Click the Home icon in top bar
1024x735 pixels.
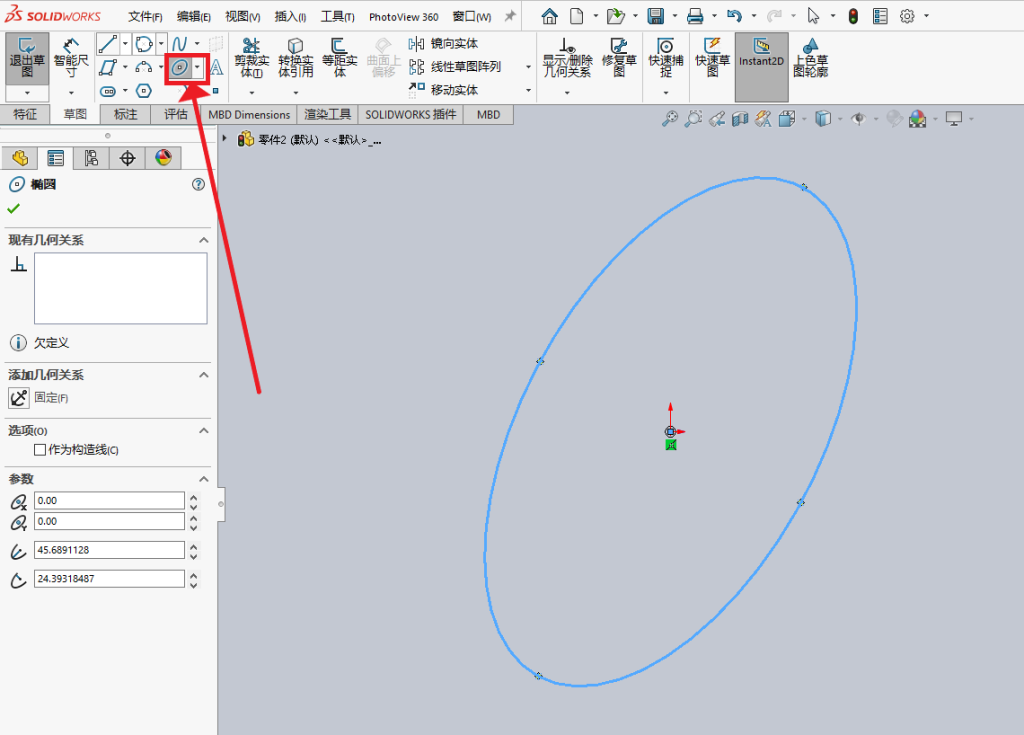coord(550,16)
